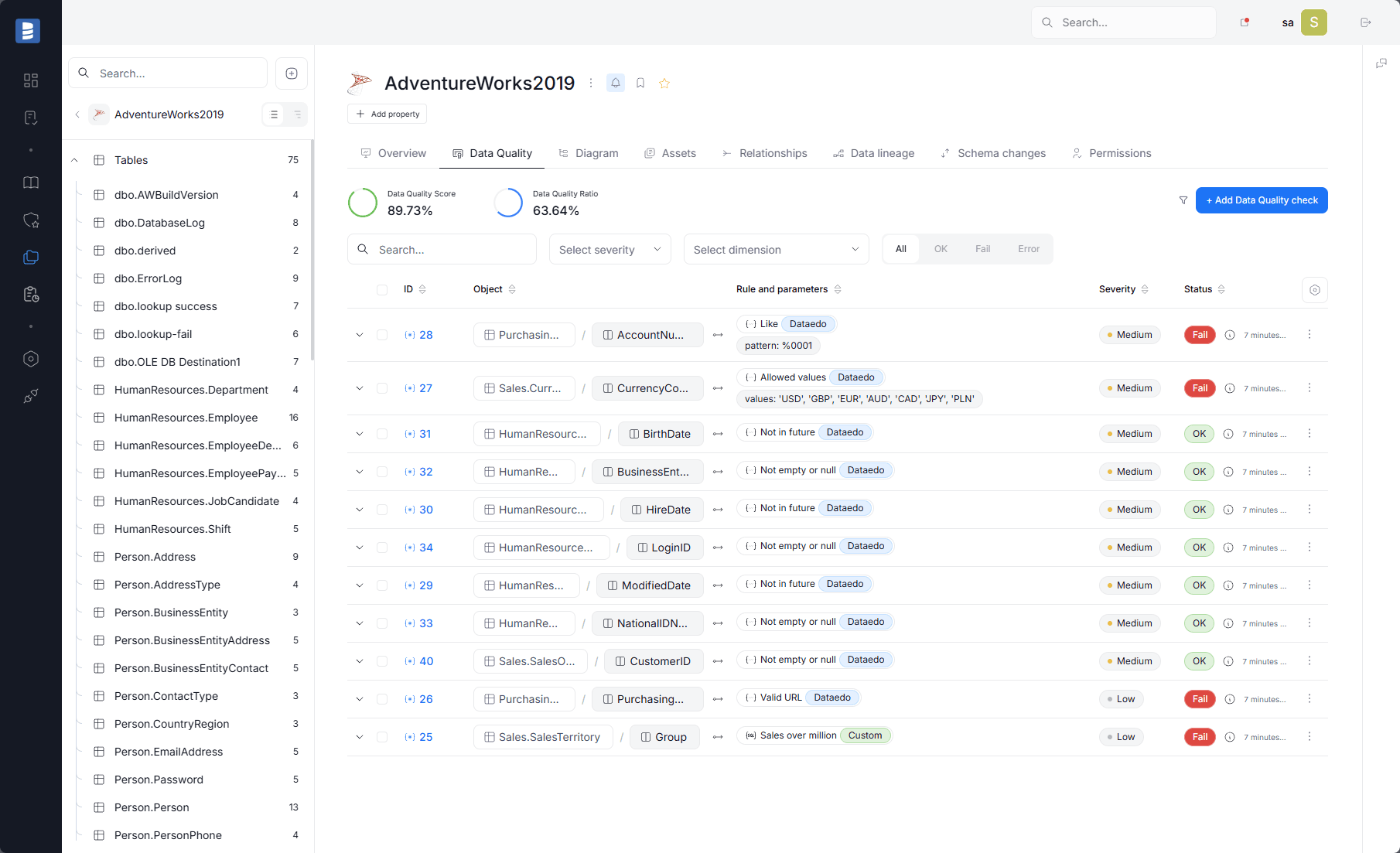
Task: Click the logout icon in the top bar
Action: [x=1366, y=22]
